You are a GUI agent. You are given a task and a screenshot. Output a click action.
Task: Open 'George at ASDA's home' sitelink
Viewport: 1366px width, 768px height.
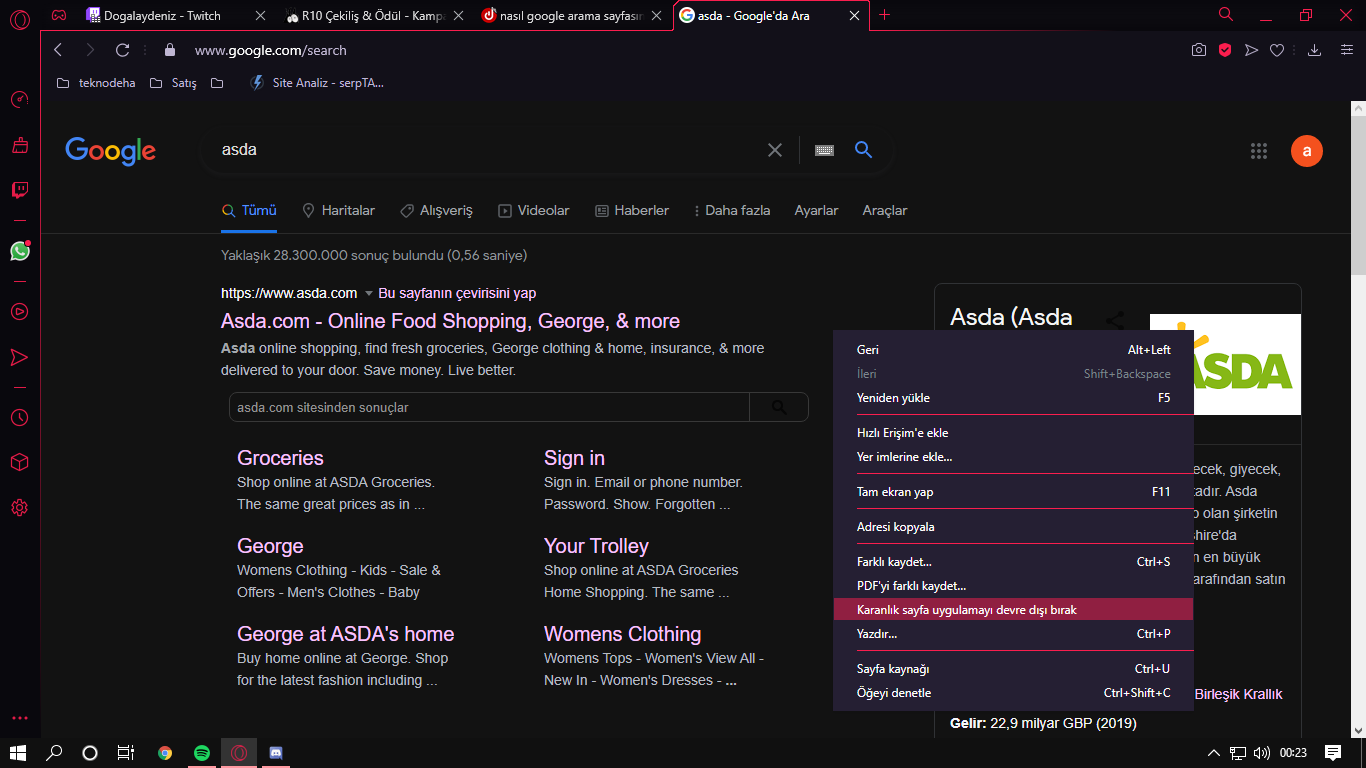[x=345, y=634]
